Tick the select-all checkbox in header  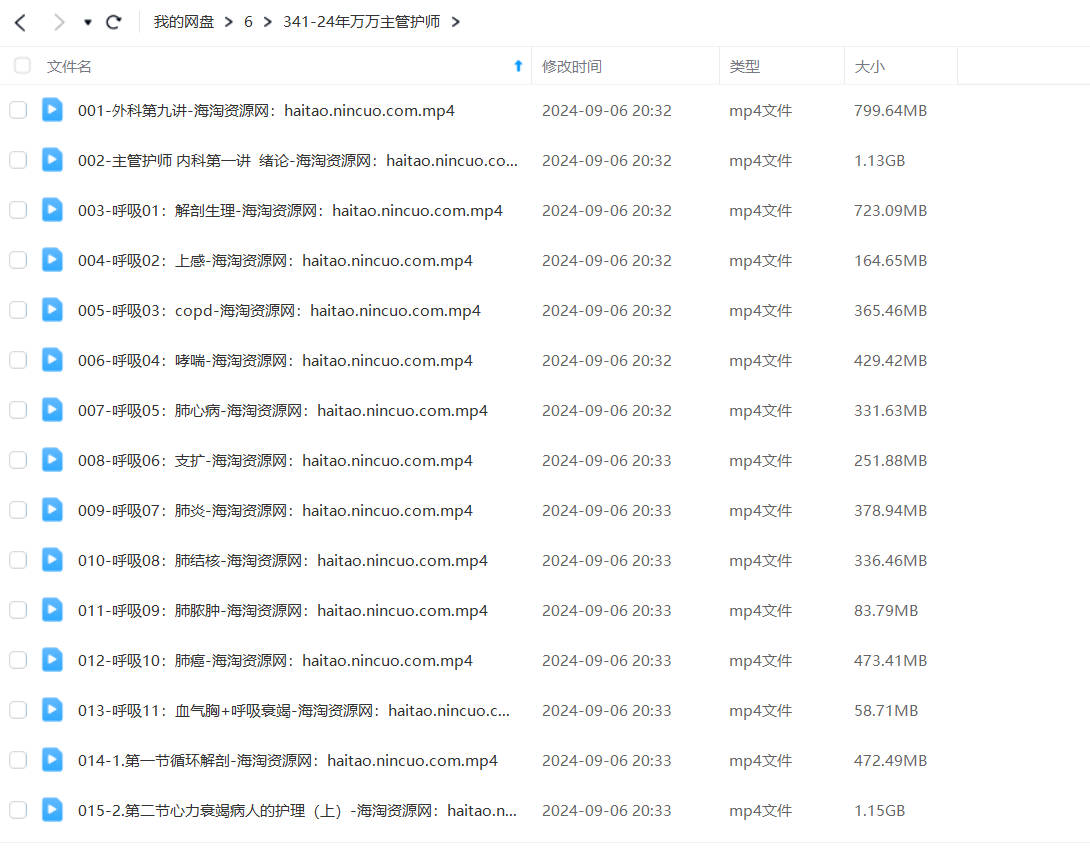click(22, 65)
